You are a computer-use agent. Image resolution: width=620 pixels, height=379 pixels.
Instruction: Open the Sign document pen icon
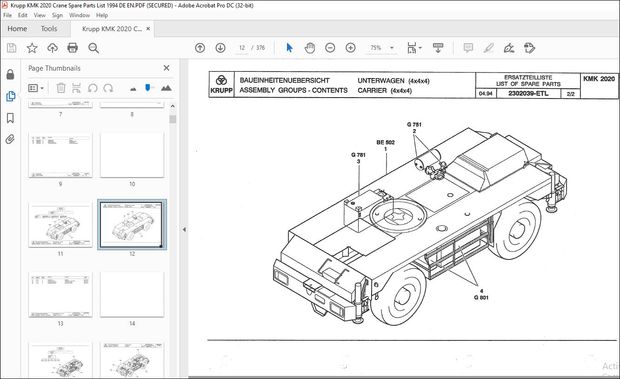pyautogui.click(x=509, y=48)
